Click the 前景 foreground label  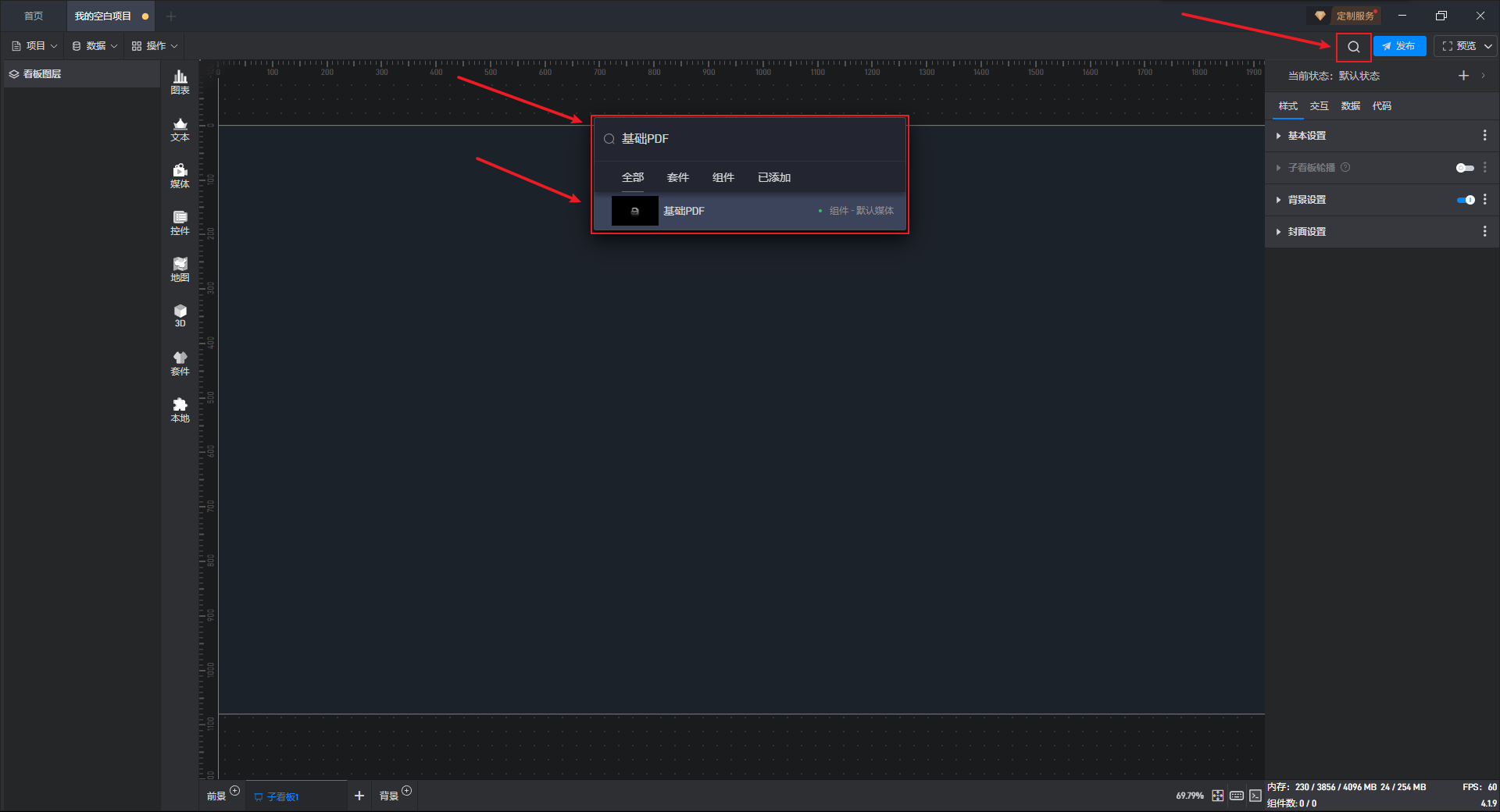pyautogui.click(x=216, y=796)
